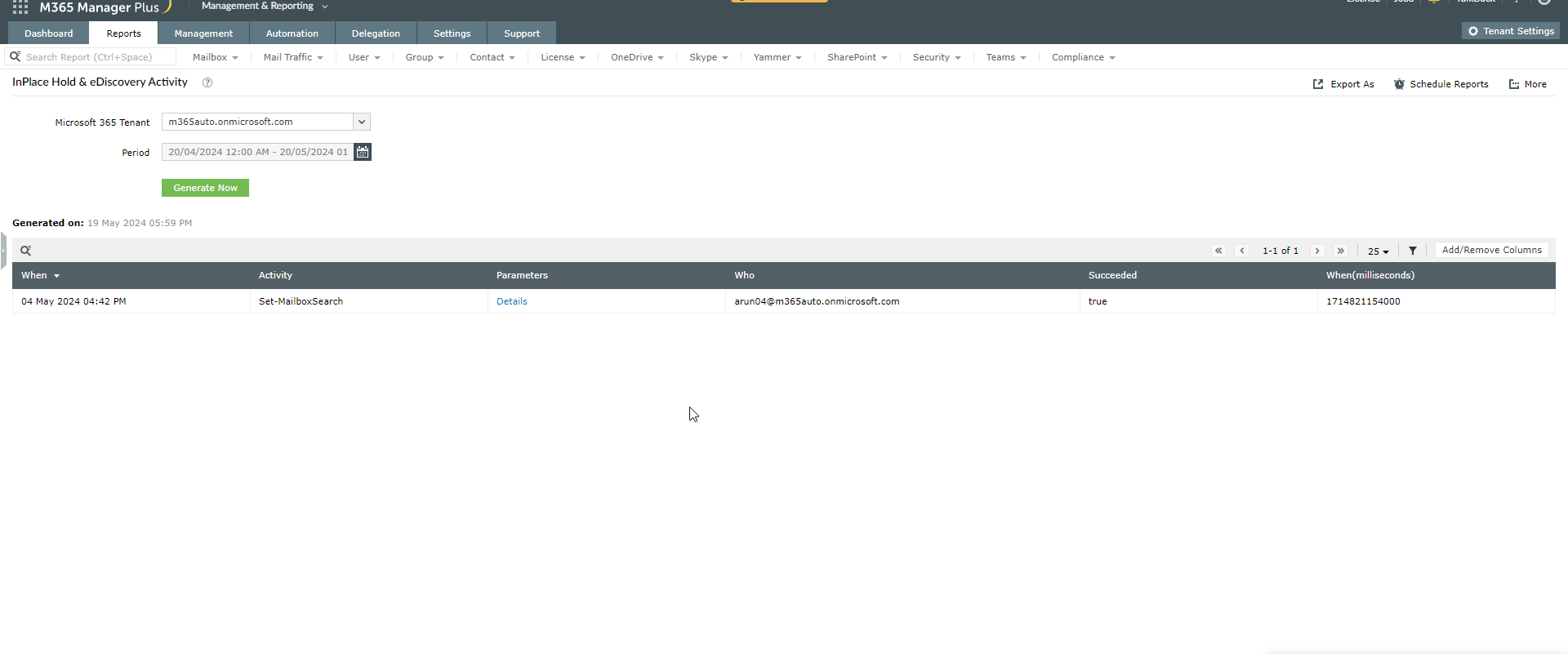Go to the first page of results
The height and width of the screenshot is (654, 1568).
point(1218,251)
